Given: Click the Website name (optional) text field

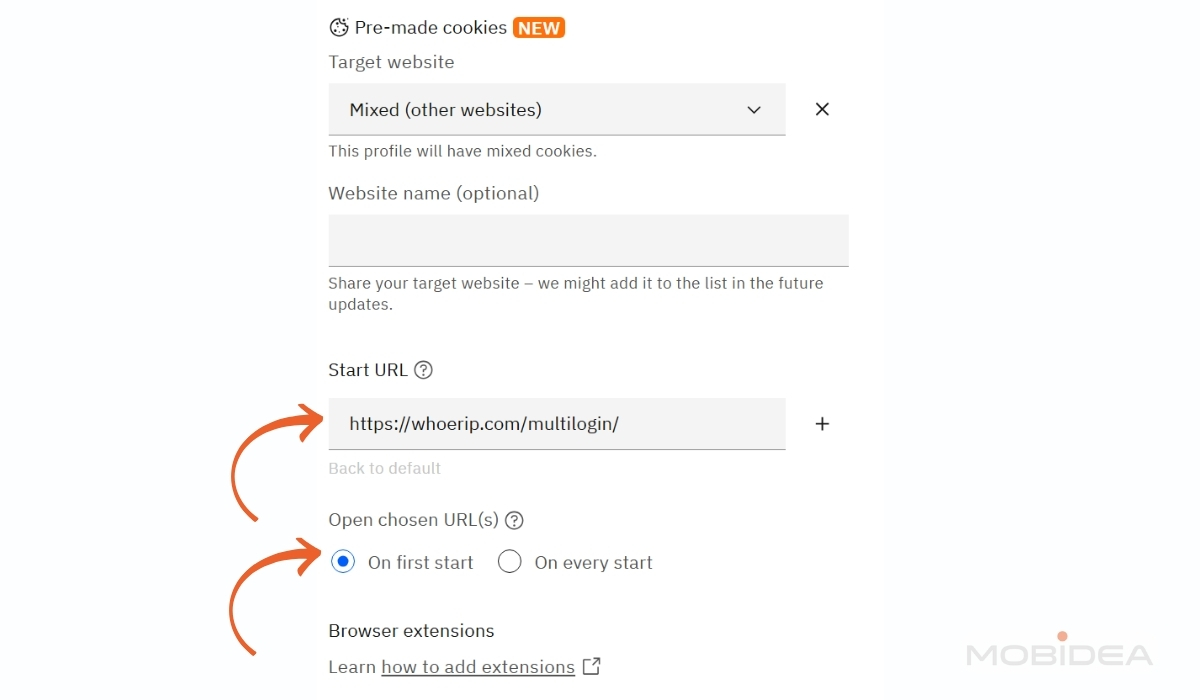Looking at the screenshot, I should coord(588,240).
